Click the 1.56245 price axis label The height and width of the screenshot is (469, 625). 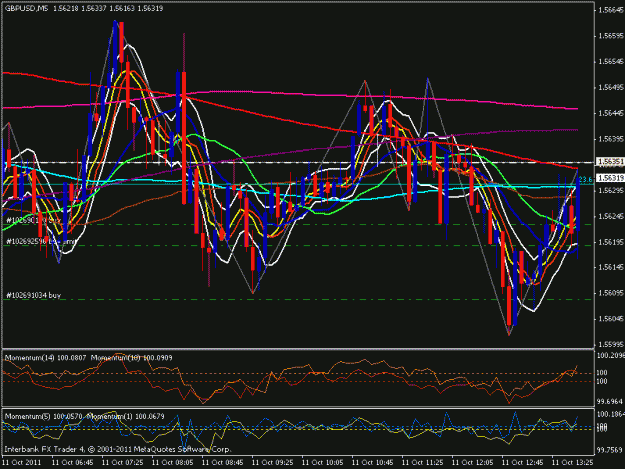click(611, 216)
